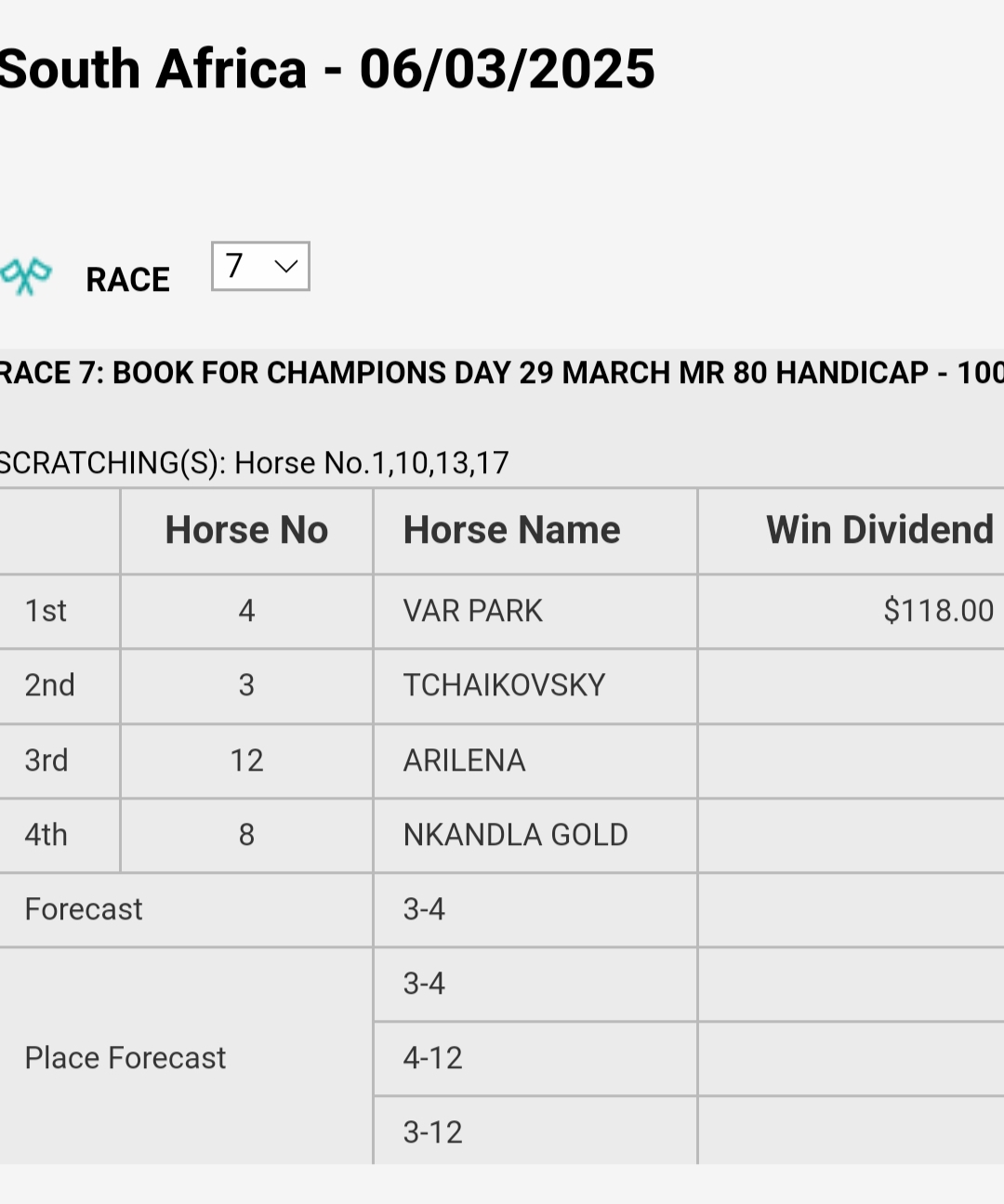Open the race number dropdown
This screenshot has width=1004, height=1204.
pyautogui.click(x=260, y=267)
